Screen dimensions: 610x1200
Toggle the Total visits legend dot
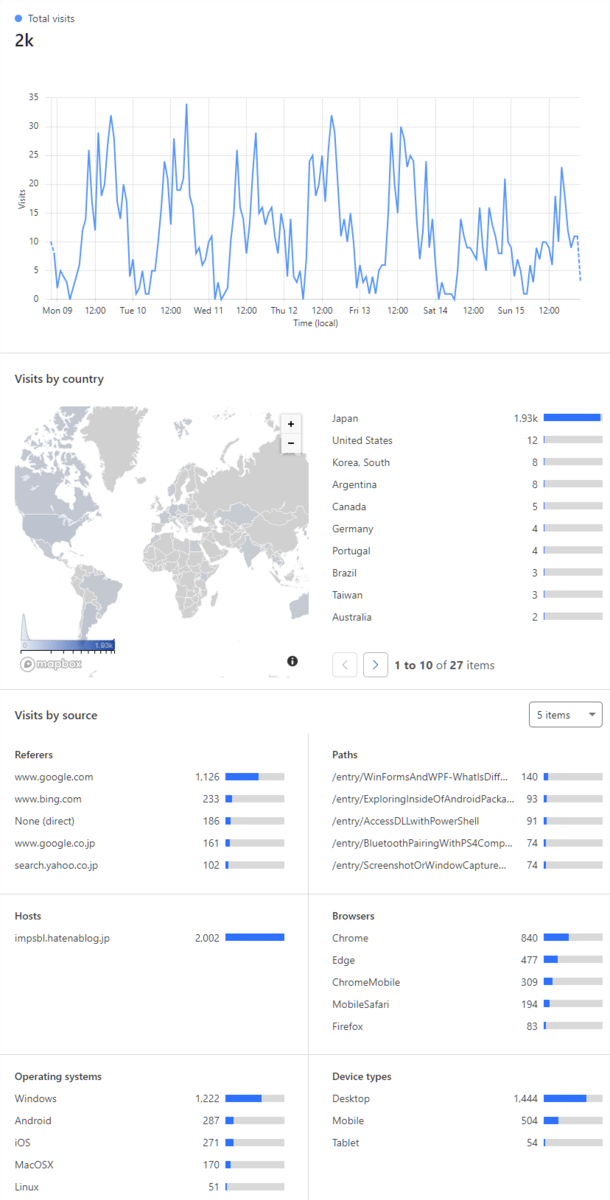(19, 19)
